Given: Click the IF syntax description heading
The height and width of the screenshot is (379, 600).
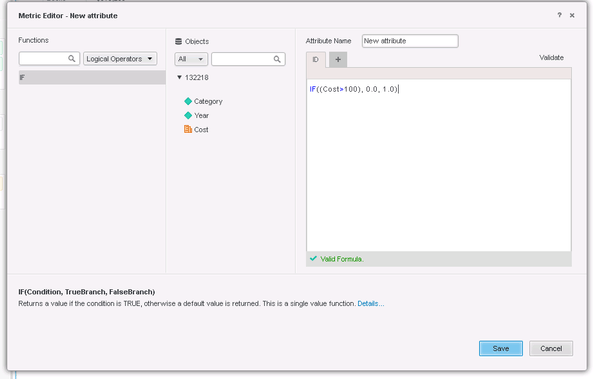Looking at the screenshot, I should click(86, 292).
